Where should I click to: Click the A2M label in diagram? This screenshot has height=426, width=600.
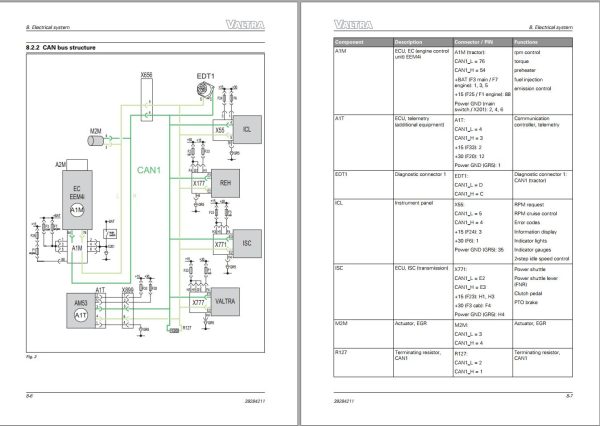(60, 165)
